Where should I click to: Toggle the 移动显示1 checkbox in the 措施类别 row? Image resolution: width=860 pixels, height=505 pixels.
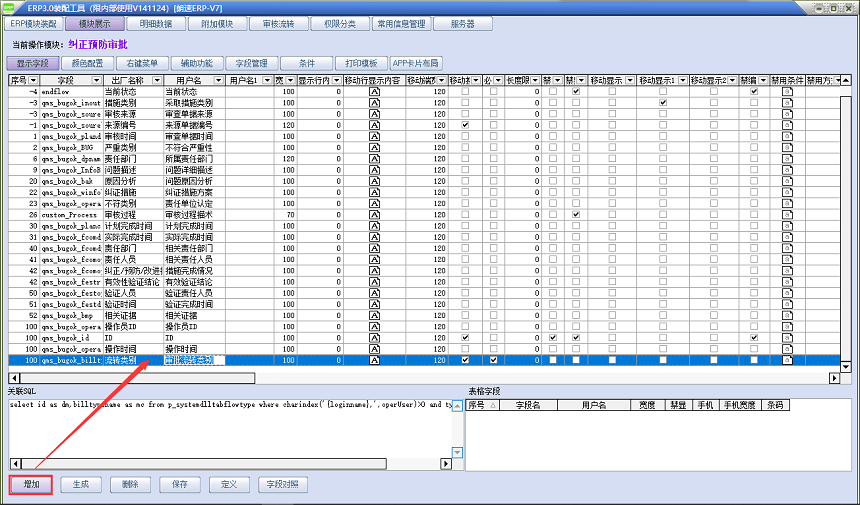pyautogui.click(x=662, y=103)
